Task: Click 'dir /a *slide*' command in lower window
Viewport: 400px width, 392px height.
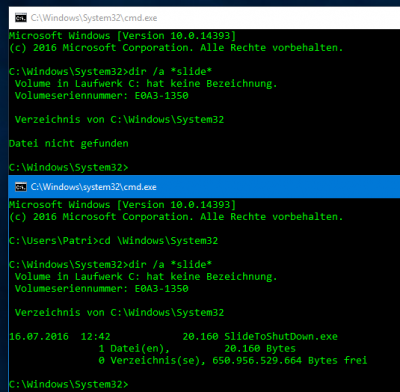Action: [x=170, y=265]
